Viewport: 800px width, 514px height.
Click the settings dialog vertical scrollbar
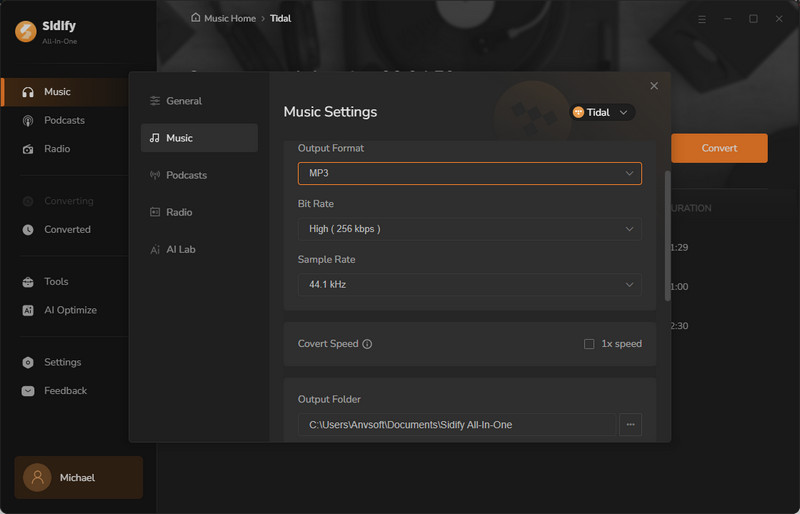tap(667, 236)
